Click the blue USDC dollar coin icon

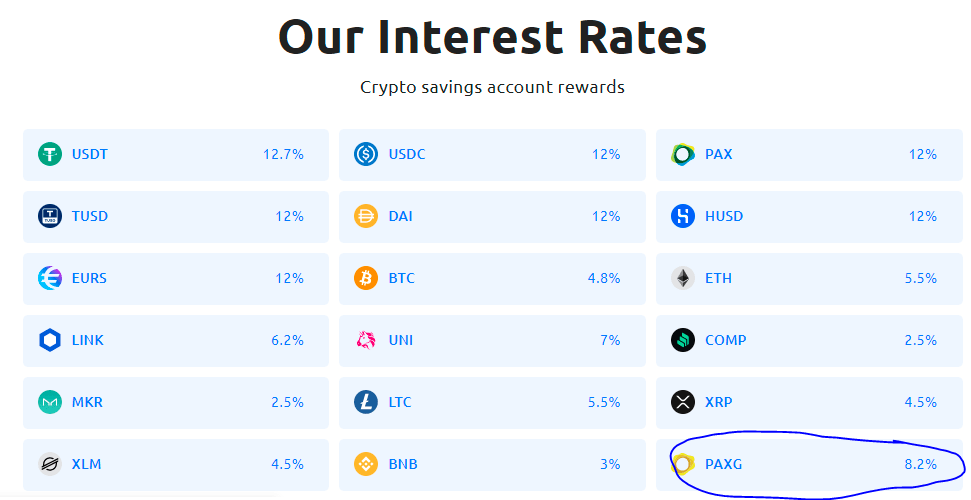(366, 154)
